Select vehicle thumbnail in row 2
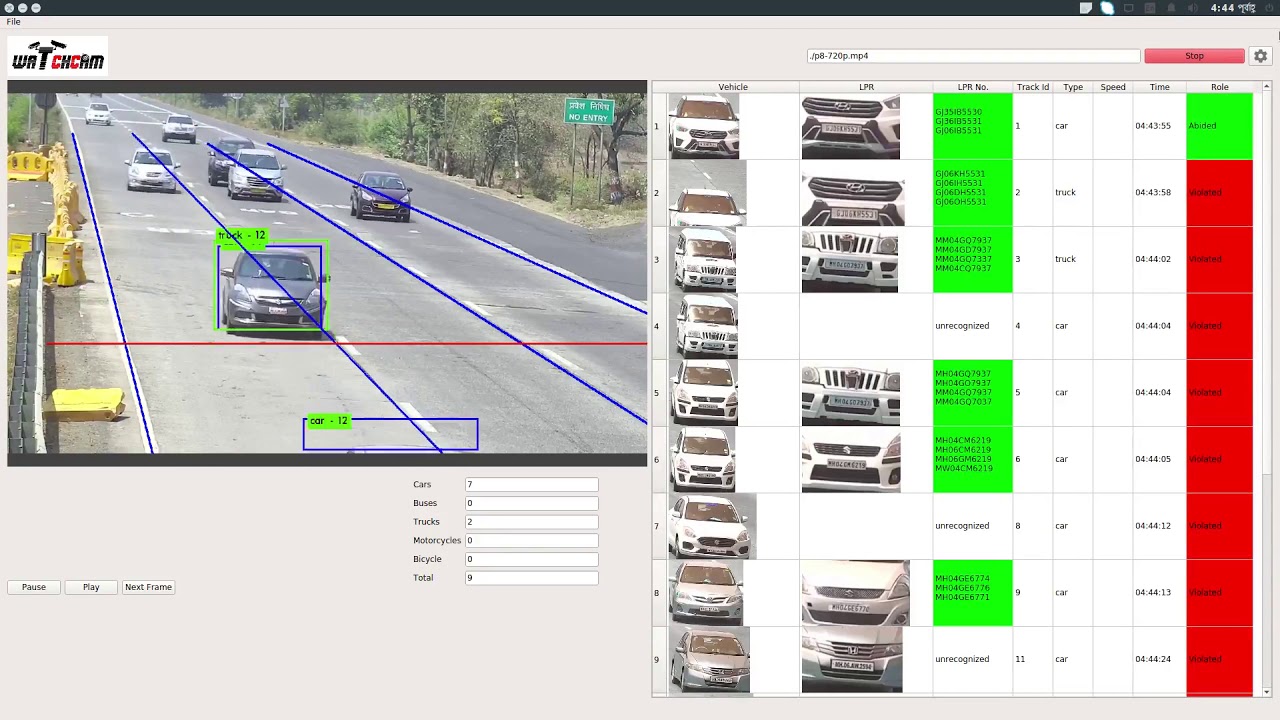The width and height of the screenshot is (1280, 720). [x=707, y=193]
